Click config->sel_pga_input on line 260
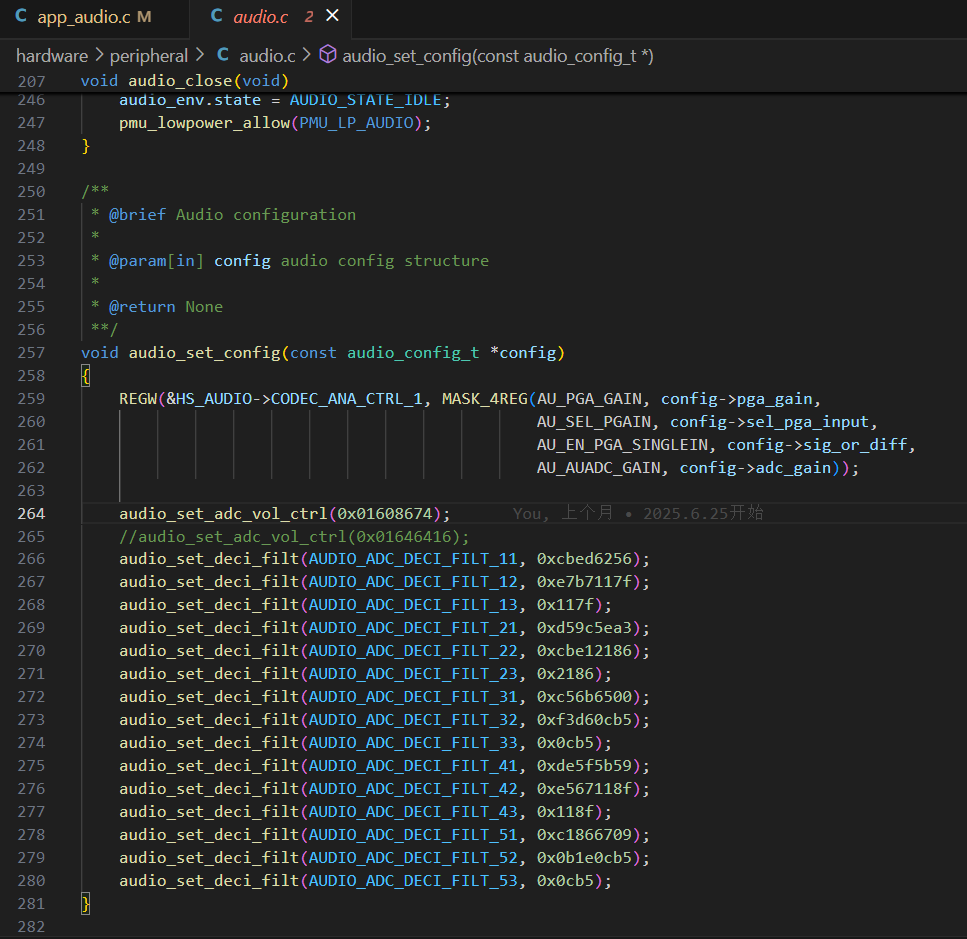 770,422
